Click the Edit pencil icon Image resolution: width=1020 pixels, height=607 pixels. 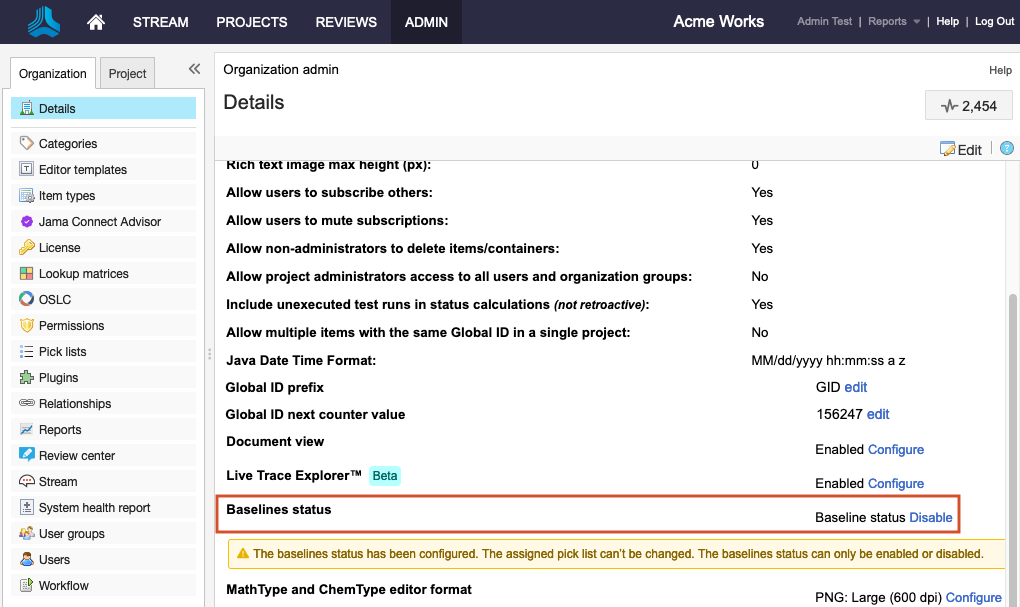pyautogui.click(x=947, y=150)
